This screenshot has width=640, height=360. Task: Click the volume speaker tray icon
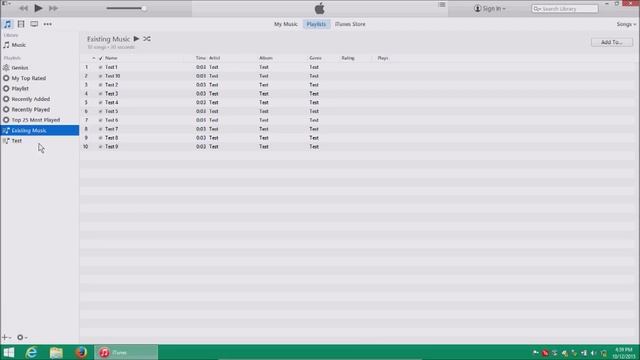point(594,353)
